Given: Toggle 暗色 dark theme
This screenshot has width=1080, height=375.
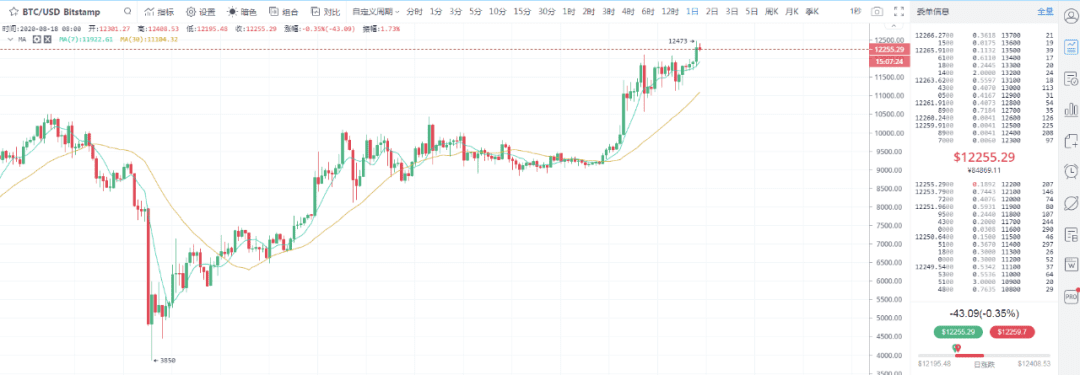Looking at the screenshot, I should [x=242, y=12].
